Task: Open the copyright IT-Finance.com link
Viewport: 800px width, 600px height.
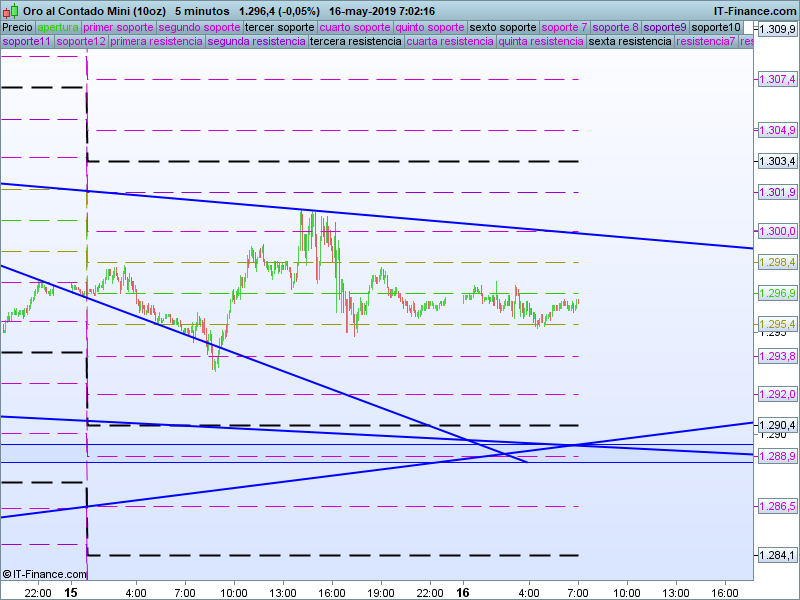Action: click(38, 574)
